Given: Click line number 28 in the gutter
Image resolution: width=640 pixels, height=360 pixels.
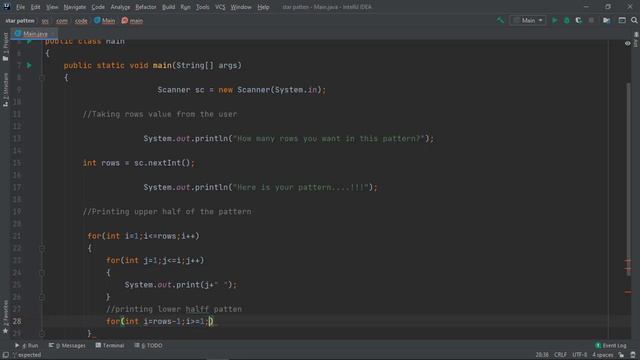Looking at the screenshot, I should click(17, 321).
